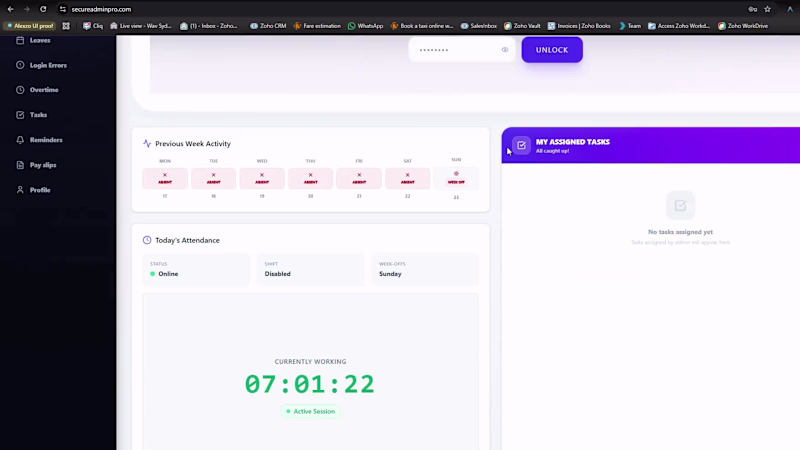Click the site info icon in address bar

tap(62, 9)
